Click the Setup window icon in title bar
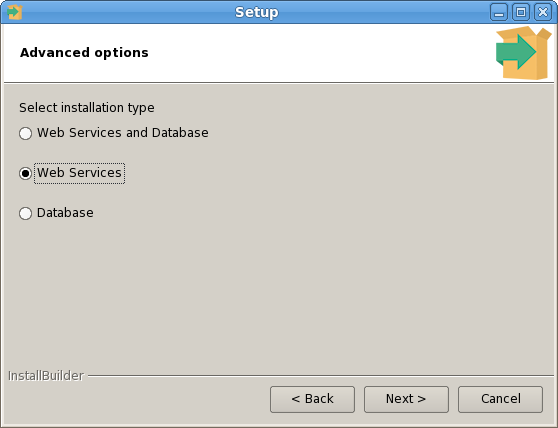The width and height of the screenshot is (558, 428). pyautogui.click(x=15, y=12)
